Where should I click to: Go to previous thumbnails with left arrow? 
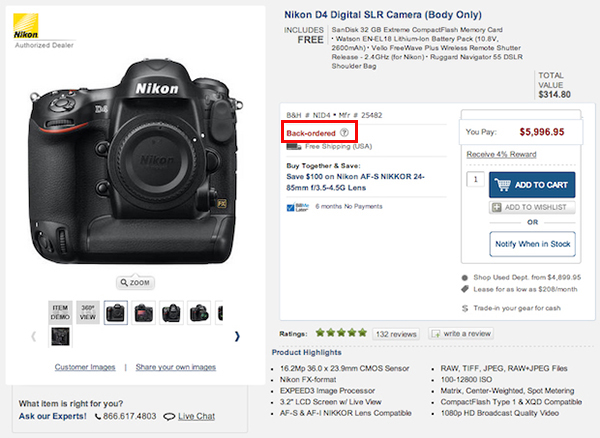point(34,336)
